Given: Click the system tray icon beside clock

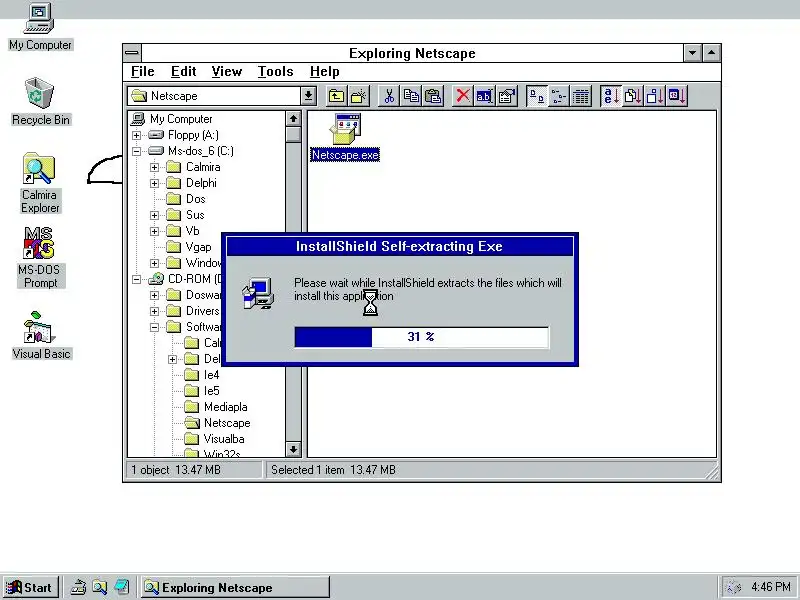Looking at the screenshot, I should click(x=734, y=587).
